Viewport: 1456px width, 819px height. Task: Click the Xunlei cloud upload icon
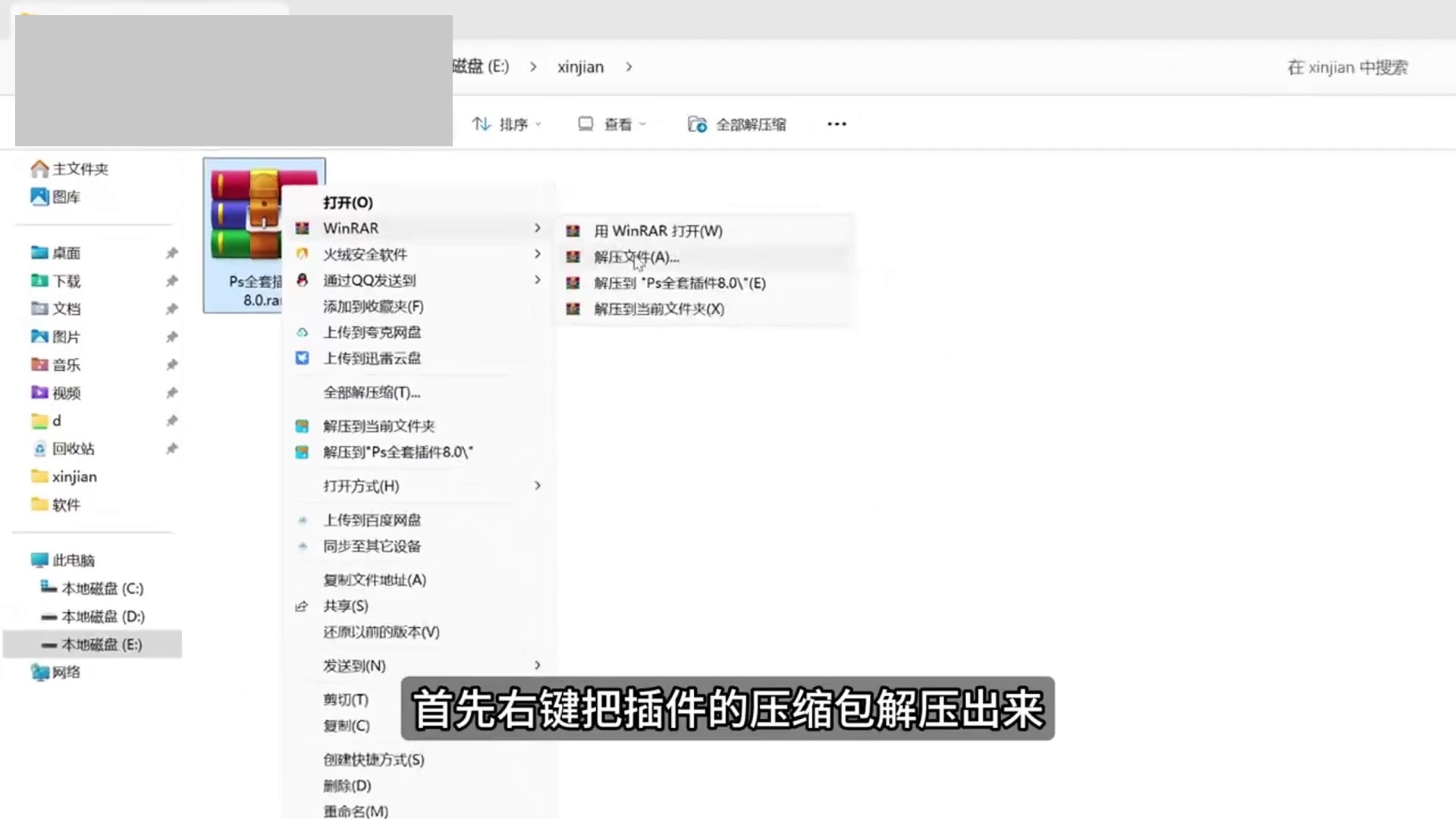pos(302,359)
